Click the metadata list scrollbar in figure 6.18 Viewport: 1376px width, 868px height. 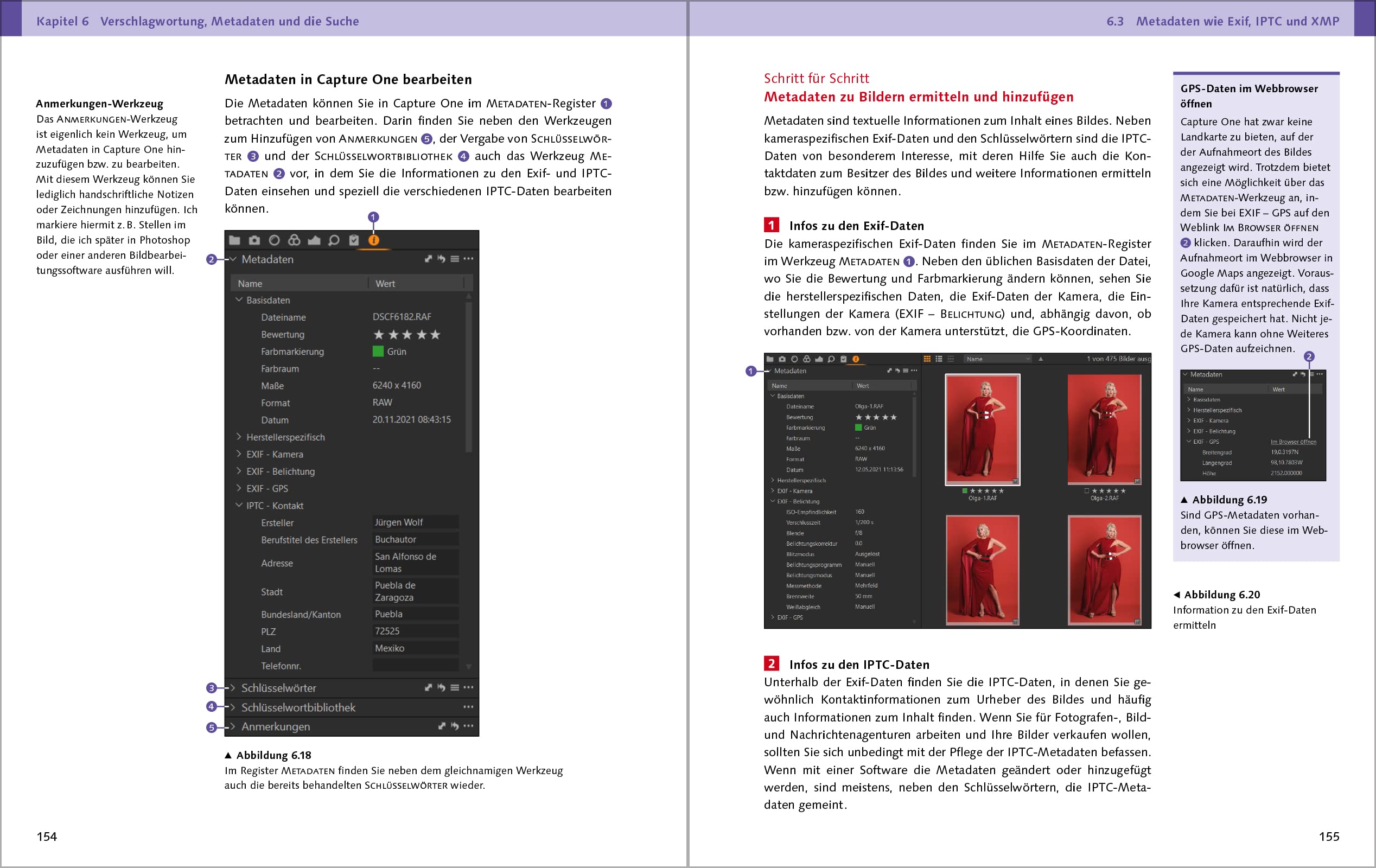(469, 377)
